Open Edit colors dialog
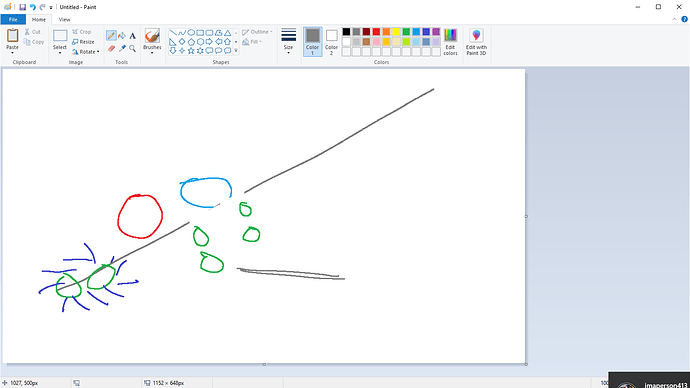690x388 pixels. pos(450,42)
